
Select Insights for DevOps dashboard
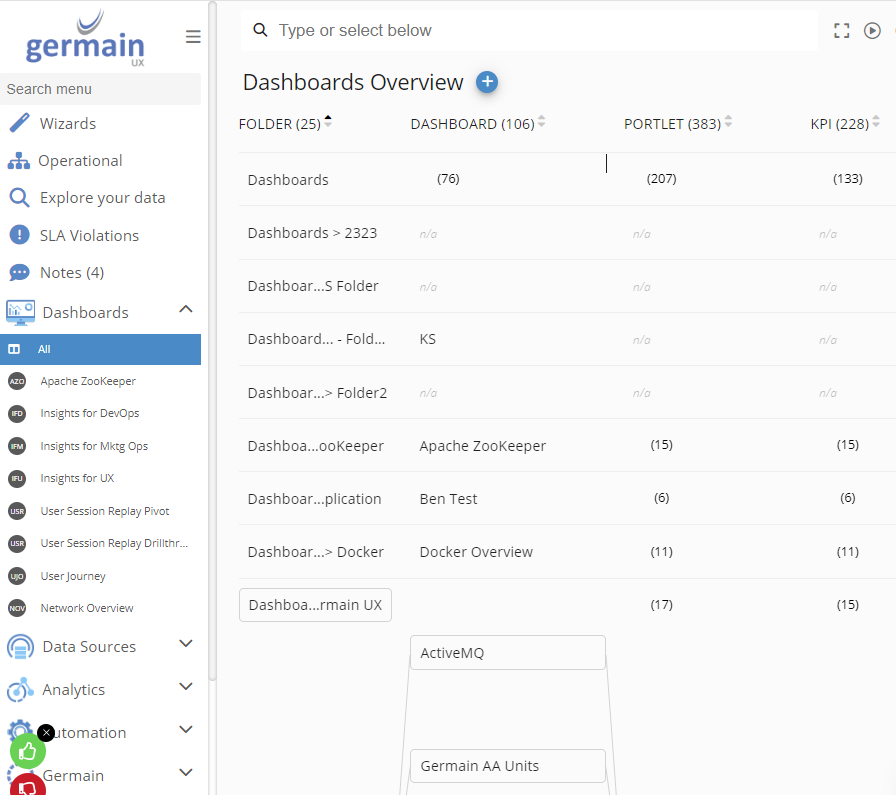(x=90, y=413)
